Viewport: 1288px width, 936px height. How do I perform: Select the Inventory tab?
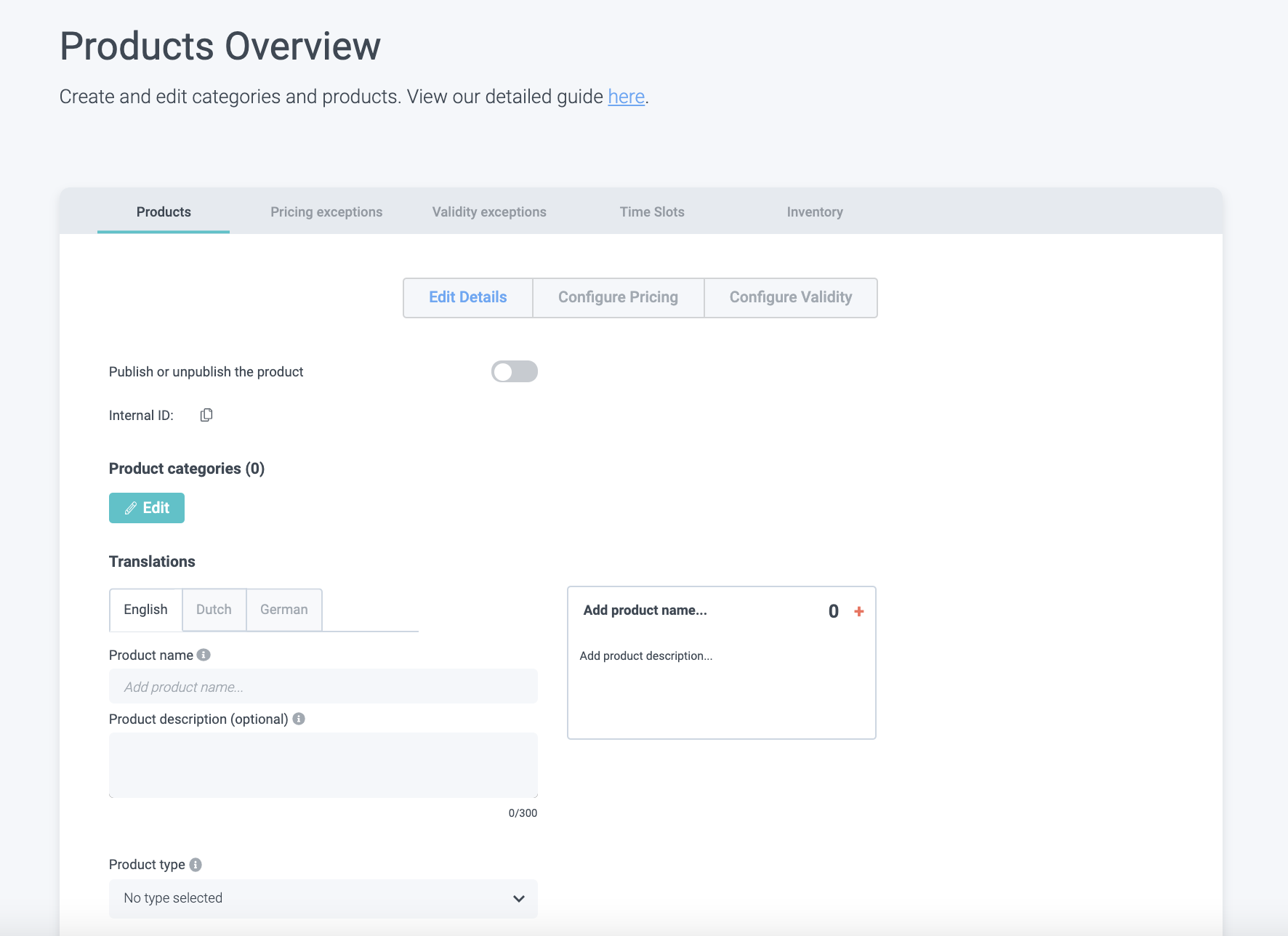pos(815,212)
